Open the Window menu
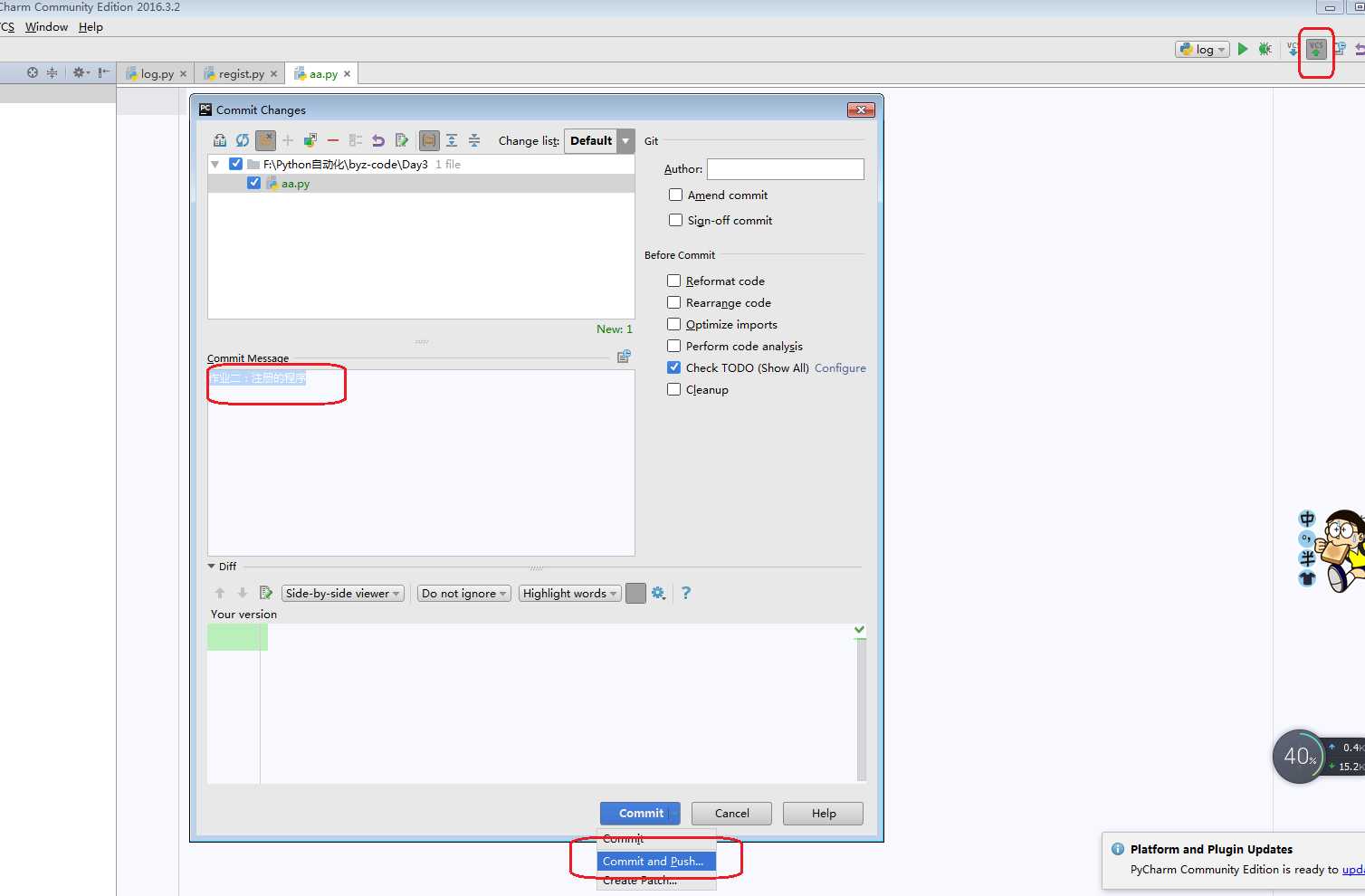 point(46,27)
